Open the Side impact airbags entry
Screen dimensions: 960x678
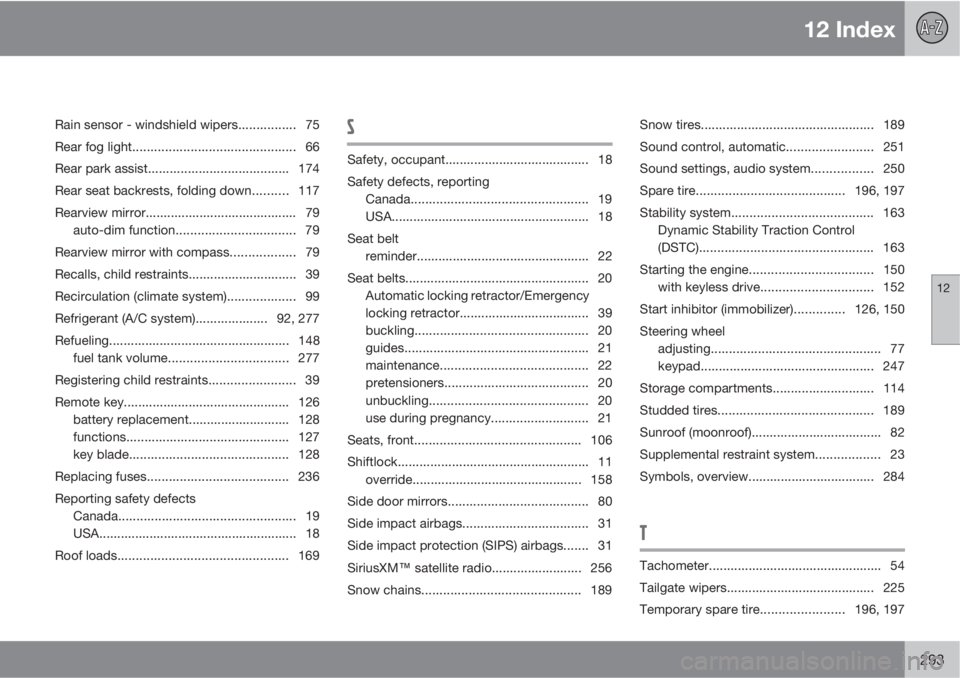[x=404, y=522]
